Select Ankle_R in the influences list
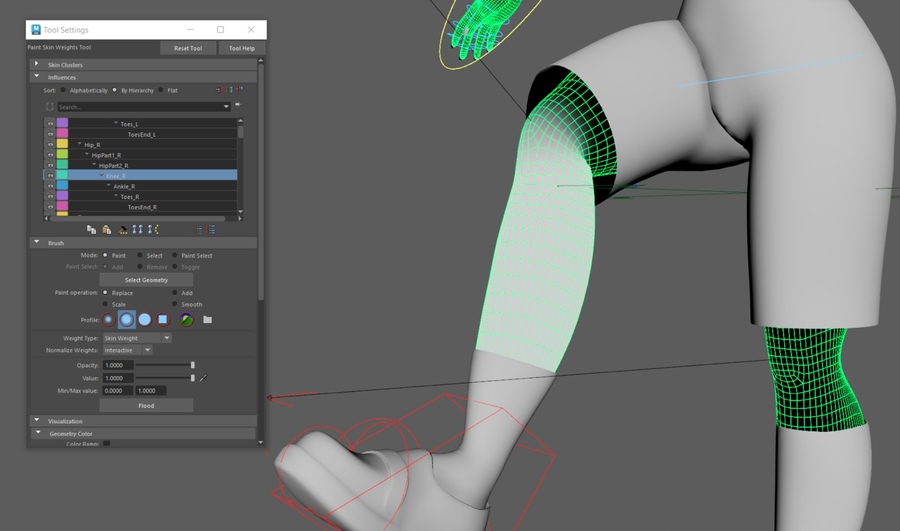 [x=124, y=186]
